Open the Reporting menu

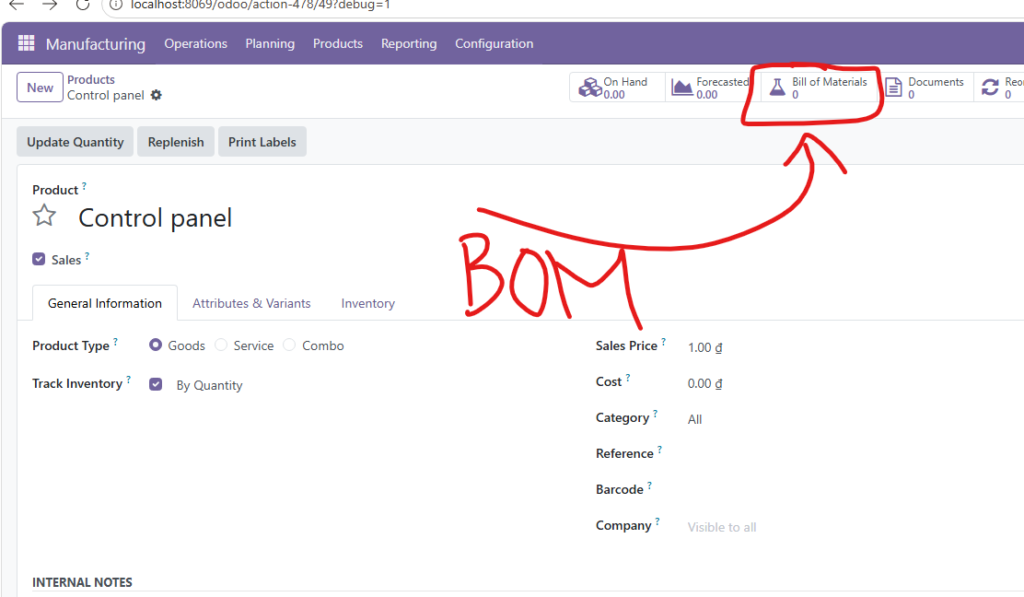(x=408, y=44)
